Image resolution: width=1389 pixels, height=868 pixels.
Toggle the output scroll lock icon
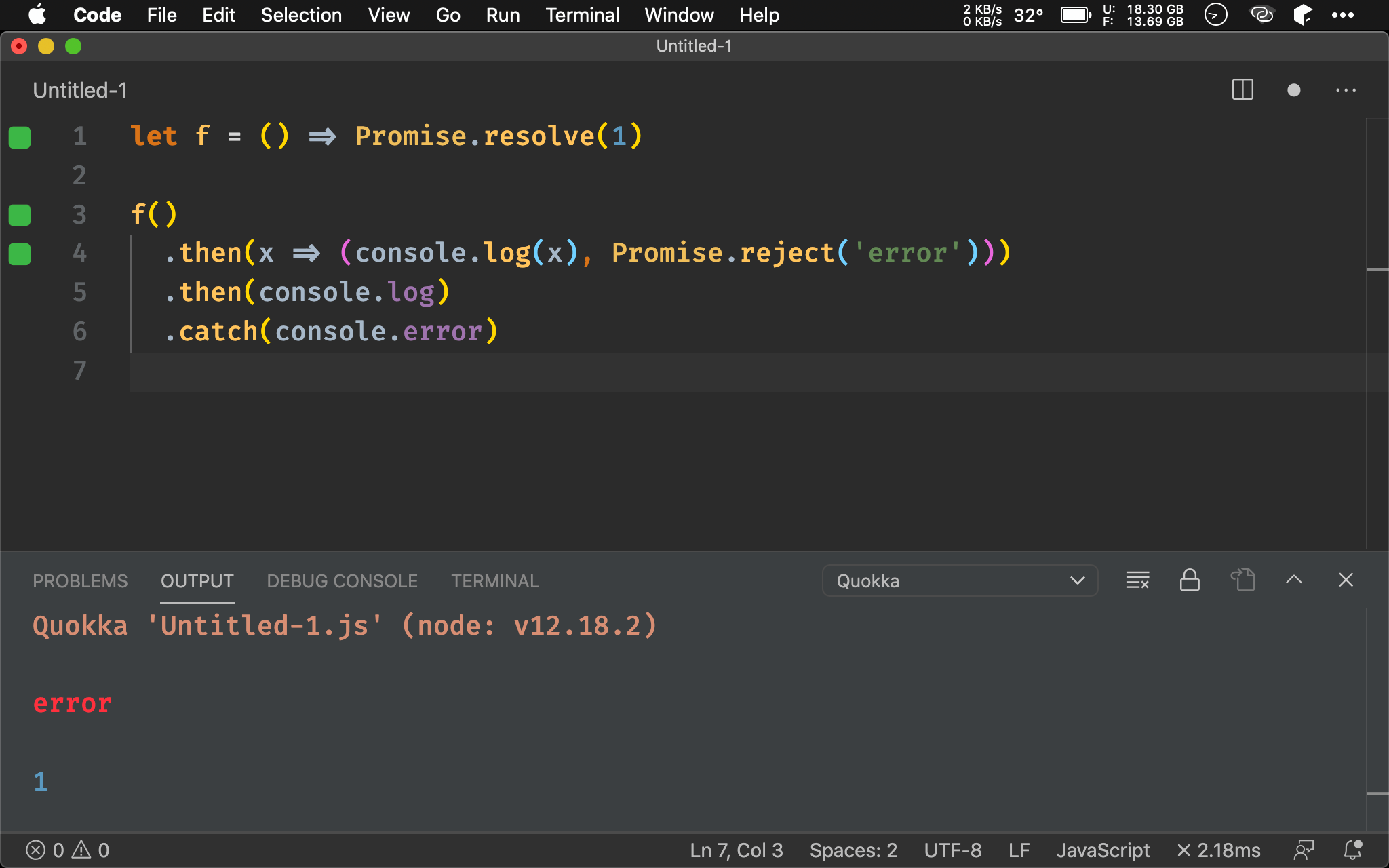click(x=1190, y=580)
